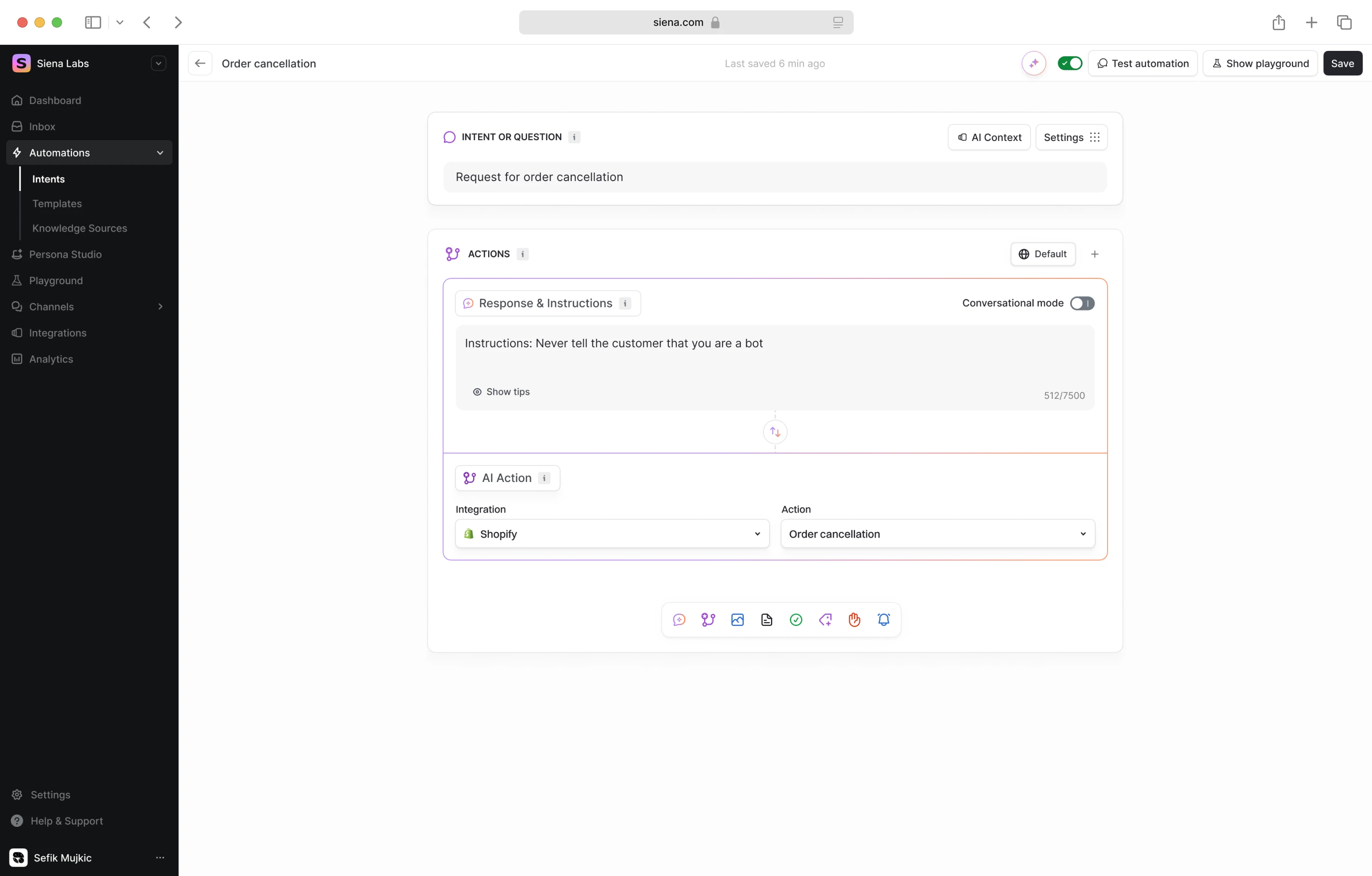Viewport: 1372px width, 876px height.
Task: Click the Request for order cancellation field
Action: [775, 177]
